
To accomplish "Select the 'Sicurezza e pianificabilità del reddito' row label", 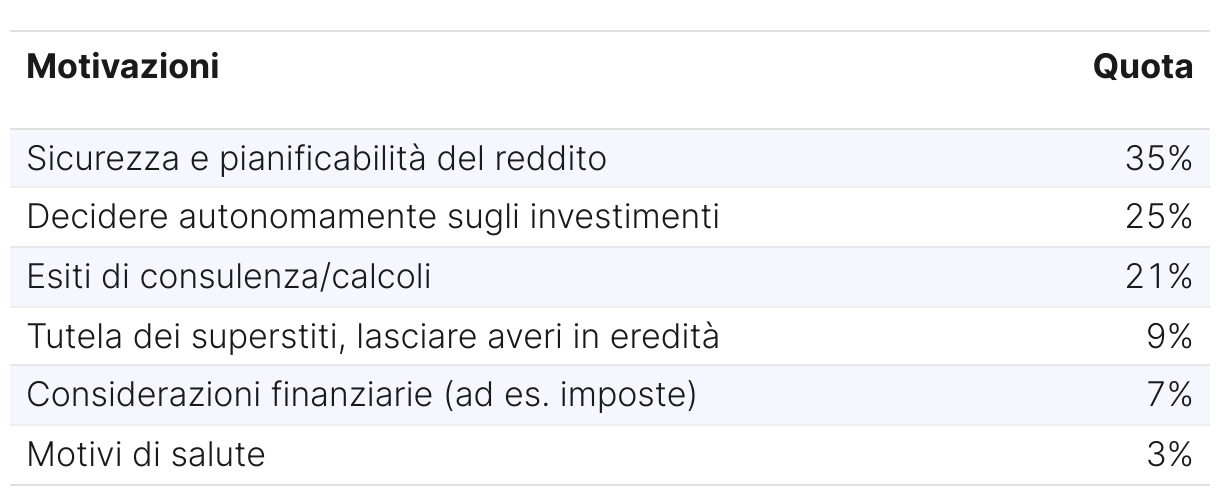I will click(x=316, y=158).
